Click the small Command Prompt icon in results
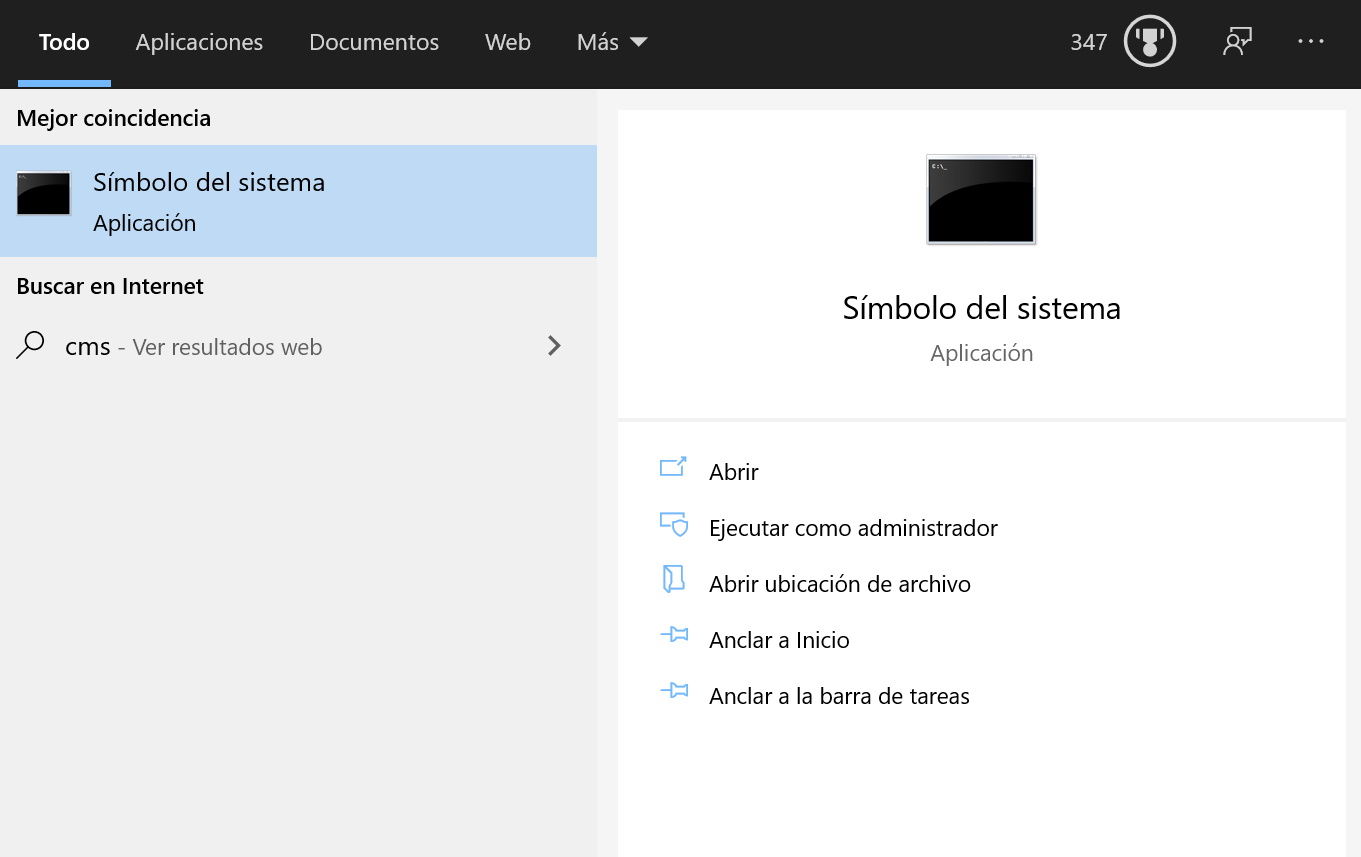This screenshot has width=1361, height=857. point(44,194)
